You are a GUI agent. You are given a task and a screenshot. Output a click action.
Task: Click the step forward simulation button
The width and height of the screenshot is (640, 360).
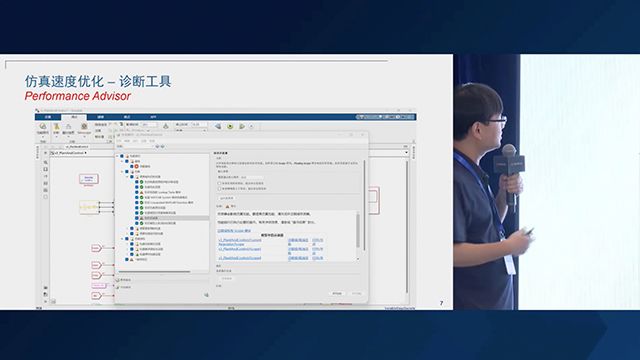click(x=242, y=127)
